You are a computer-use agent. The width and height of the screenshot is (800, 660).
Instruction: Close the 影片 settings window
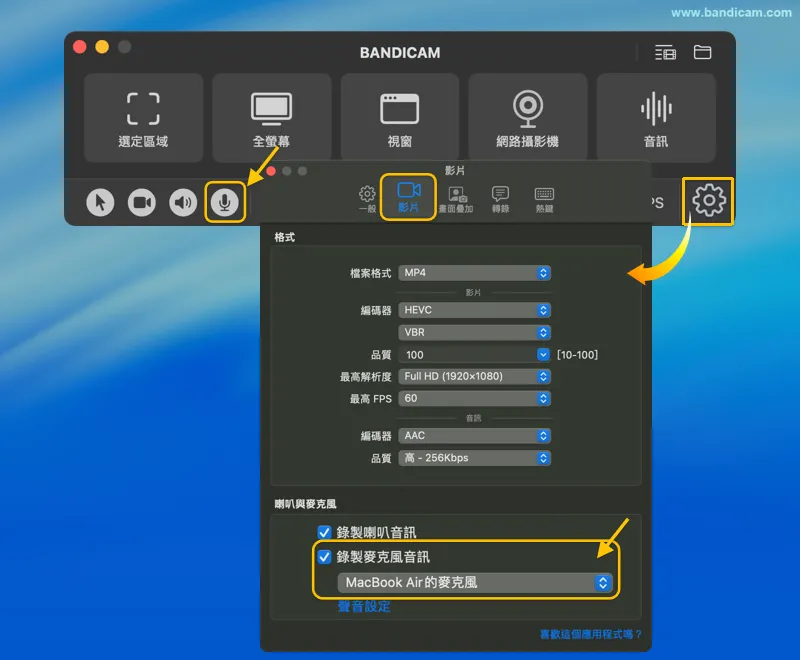(x=271, y=171)
